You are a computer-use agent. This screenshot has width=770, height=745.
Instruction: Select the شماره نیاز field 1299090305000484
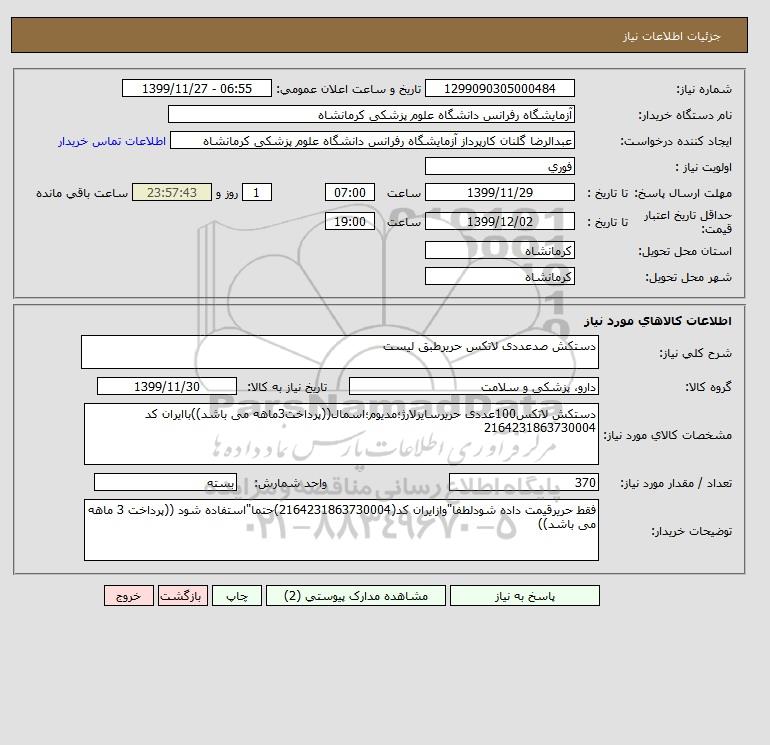(x=500, y=88)
